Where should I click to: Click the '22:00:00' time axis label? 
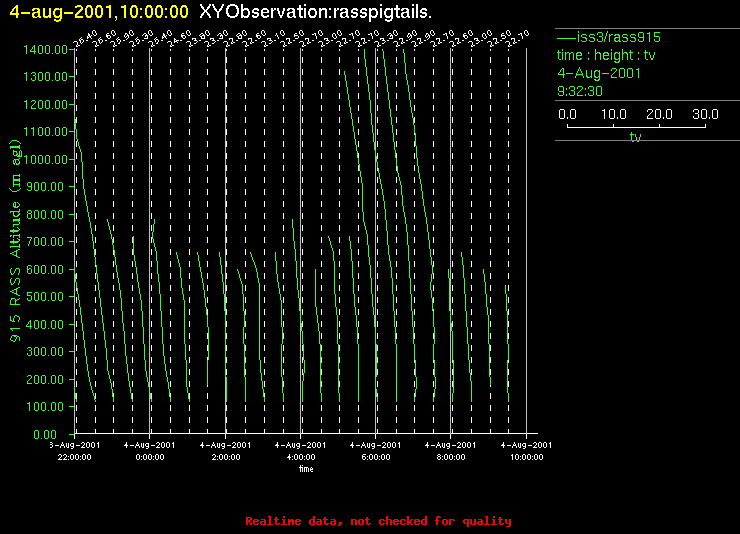coord(75,457)
